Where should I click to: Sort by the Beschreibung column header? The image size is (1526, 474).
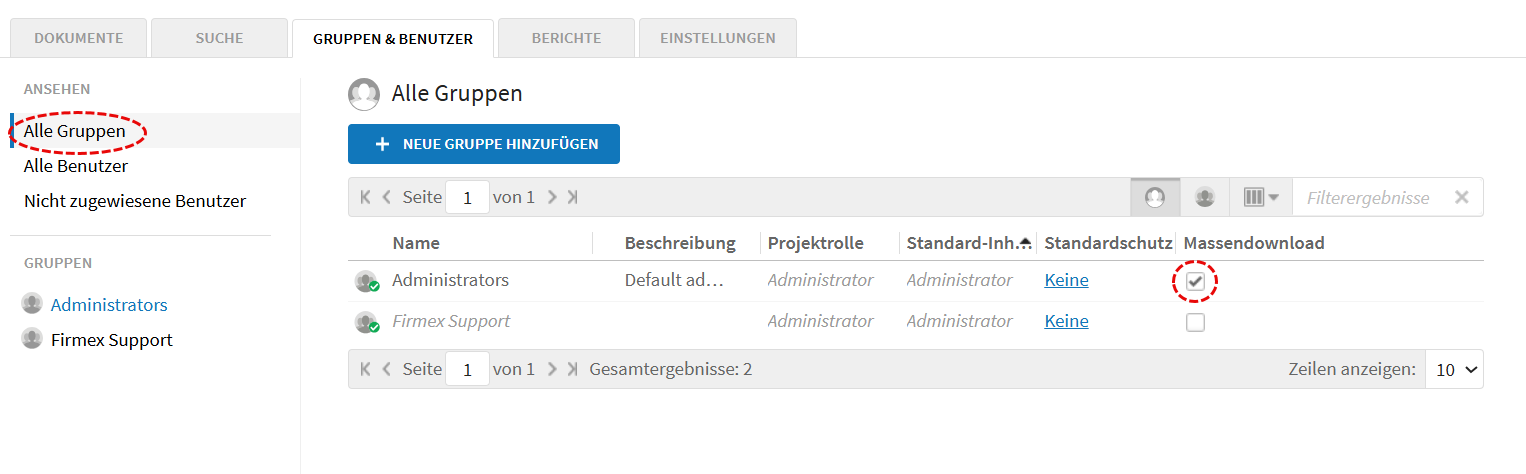click(x=680, y=243)
